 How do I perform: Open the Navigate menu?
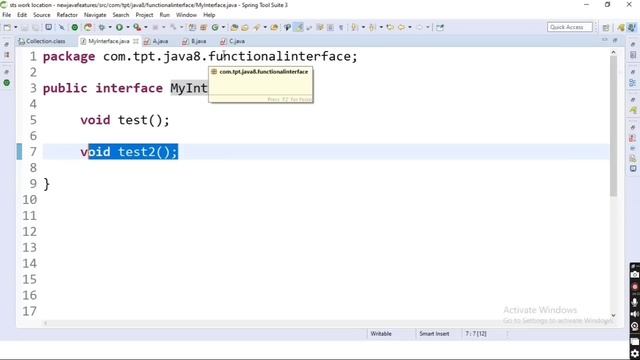pyautogui.click(x=95, y=15)
